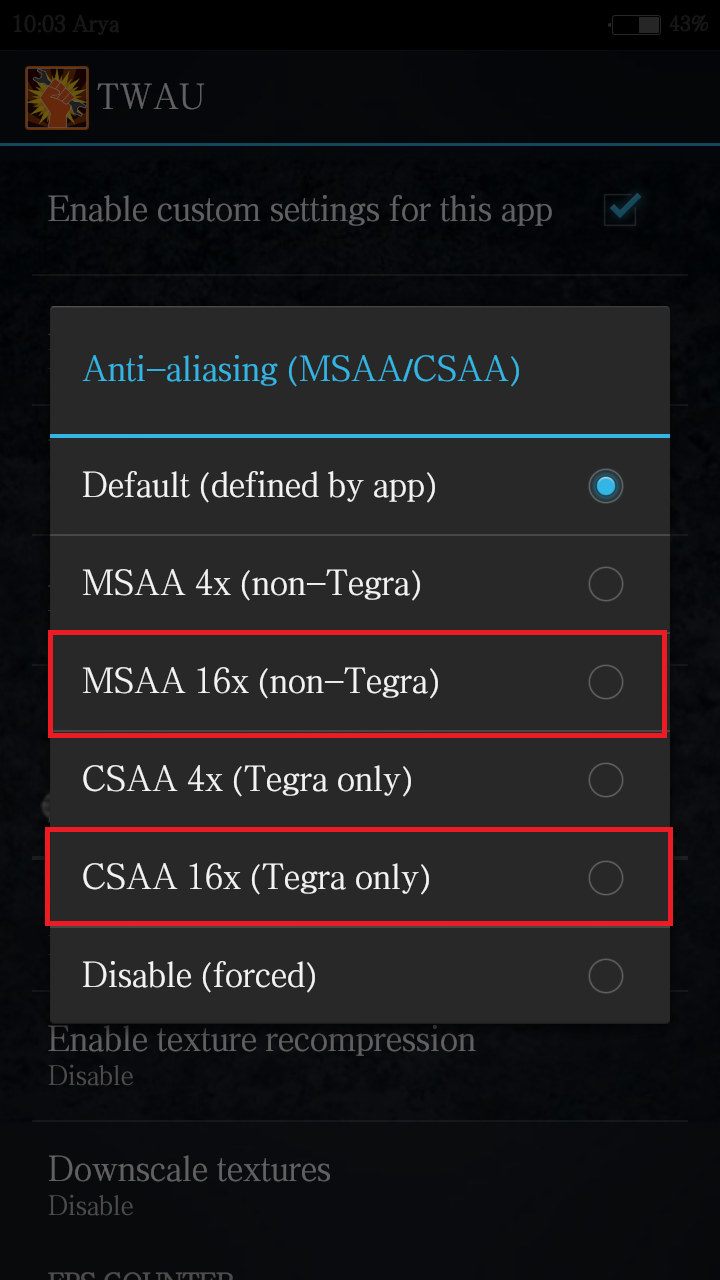Select the Disable (forced) radio button
Image resolution: width=720 pixels, height=1280 pixels.
(605, 976)
